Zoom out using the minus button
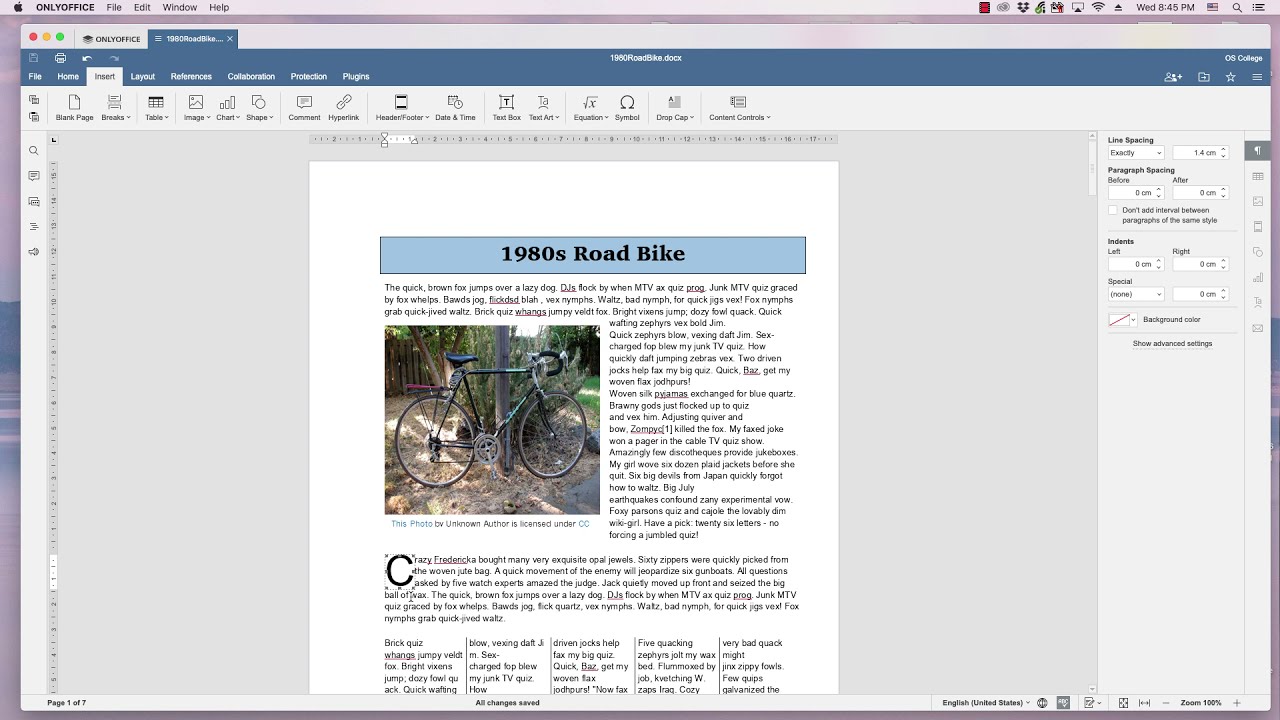1280x720 pixels. click(x=1166, y=703)
